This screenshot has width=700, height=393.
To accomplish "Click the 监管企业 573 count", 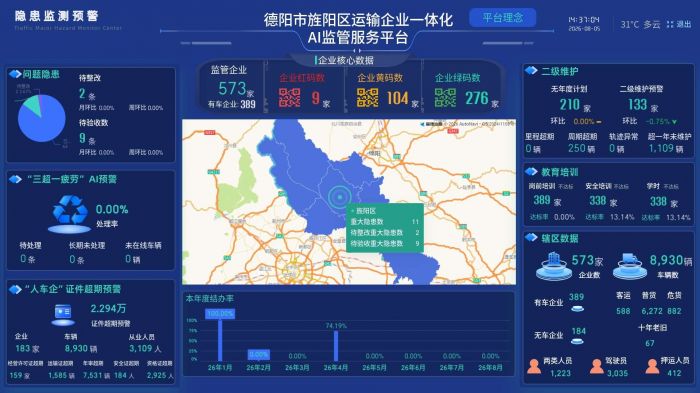I will [232, 88].
